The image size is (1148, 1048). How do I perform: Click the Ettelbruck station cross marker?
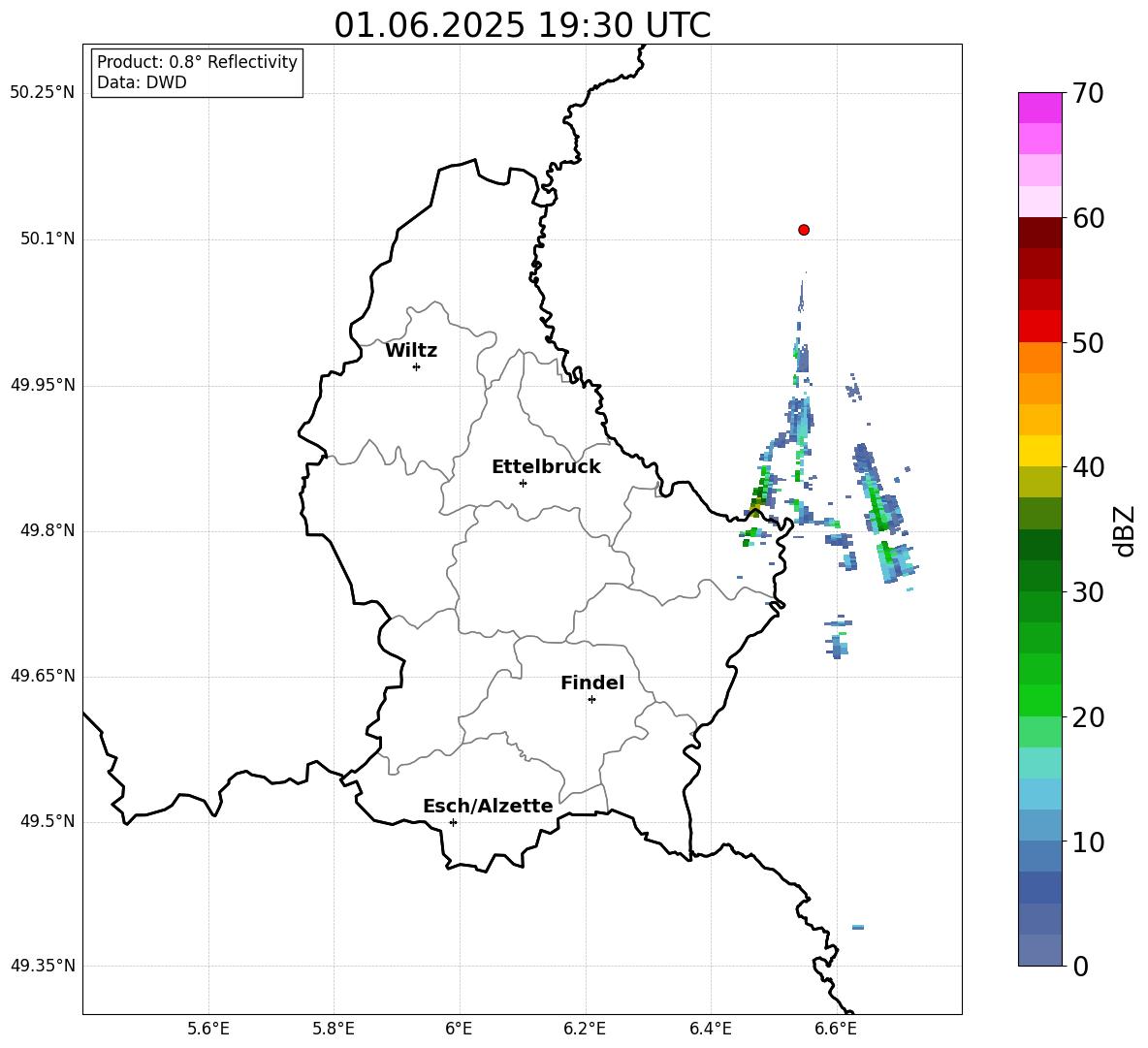523,483
